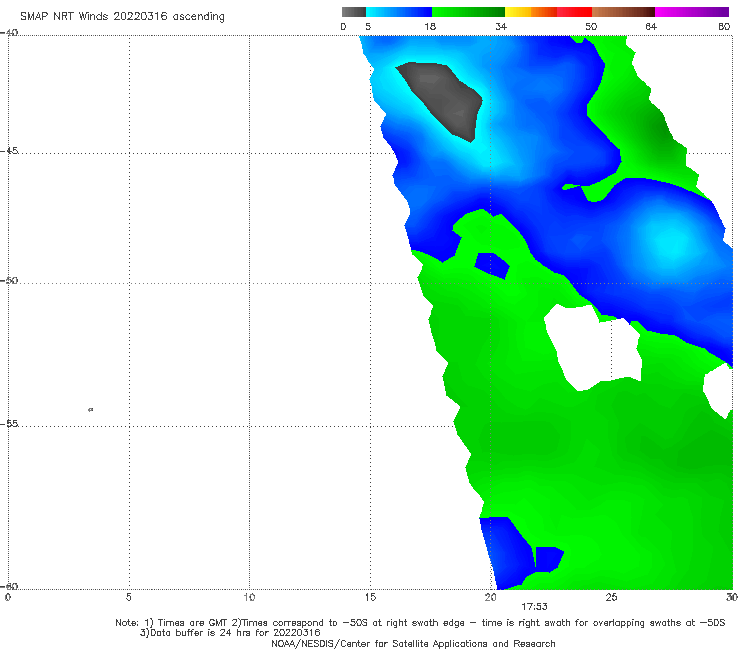740x650 pixels.
Task: Click the yellow-red 34-50 color bar segment
Action: coord(548,12)
